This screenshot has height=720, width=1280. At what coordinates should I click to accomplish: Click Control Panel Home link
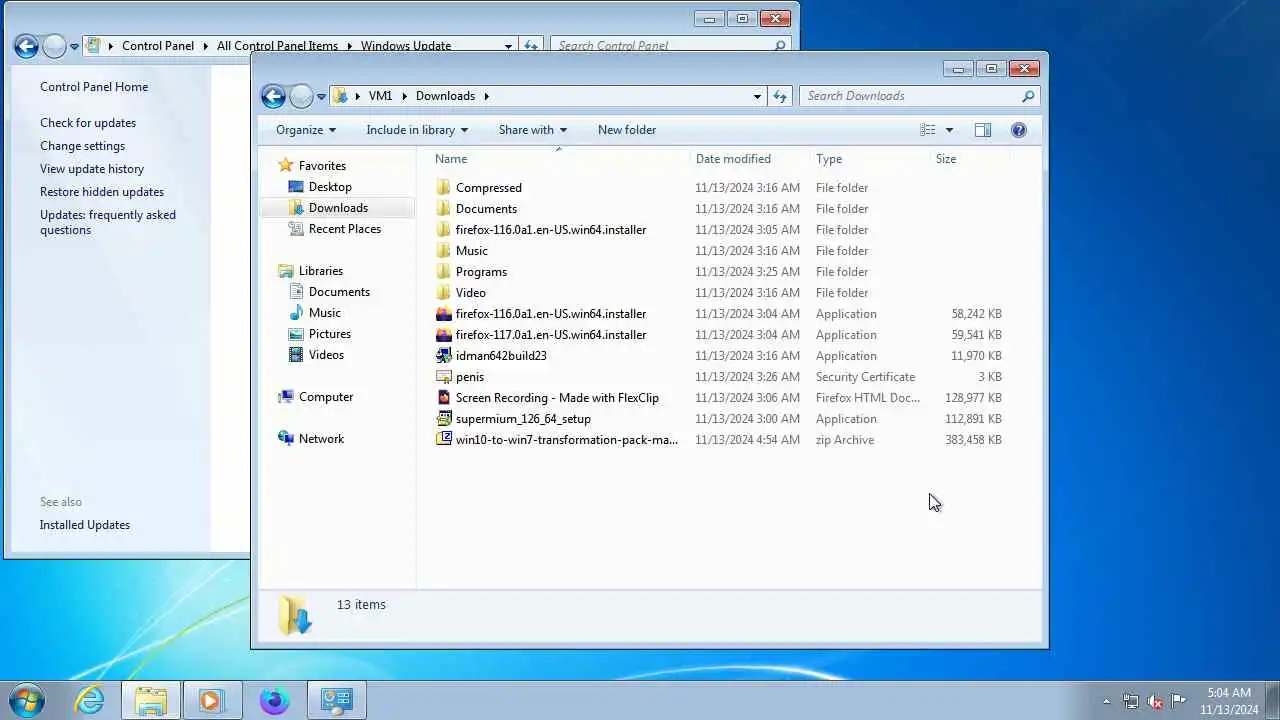[x=94, y=87]
